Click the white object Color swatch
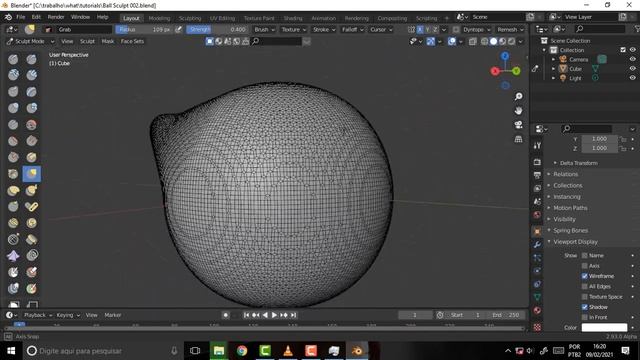Viewport: 640px width, 360px height. pos(604,327)
